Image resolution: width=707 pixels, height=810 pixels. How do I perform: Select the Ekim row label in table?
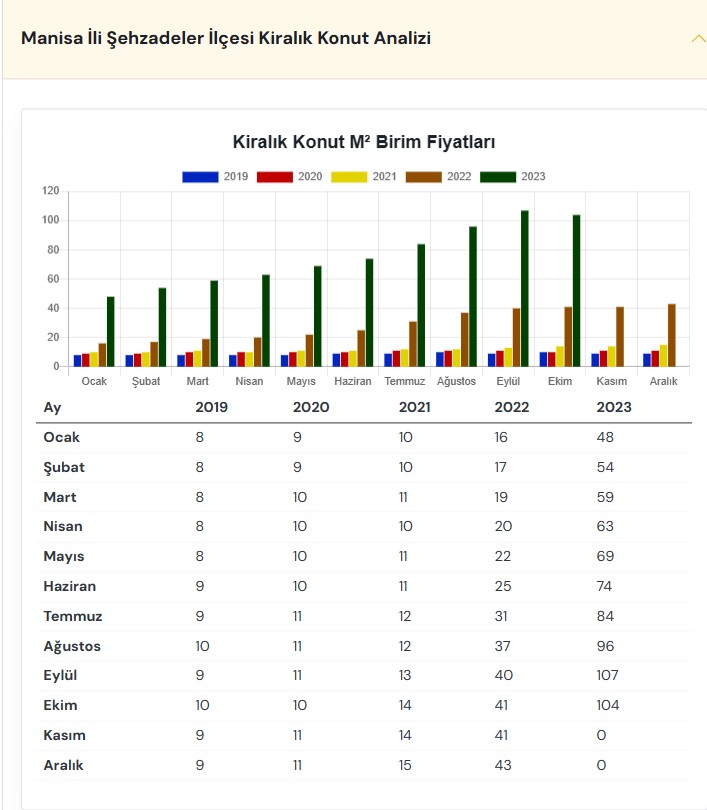tap(60, 705)
